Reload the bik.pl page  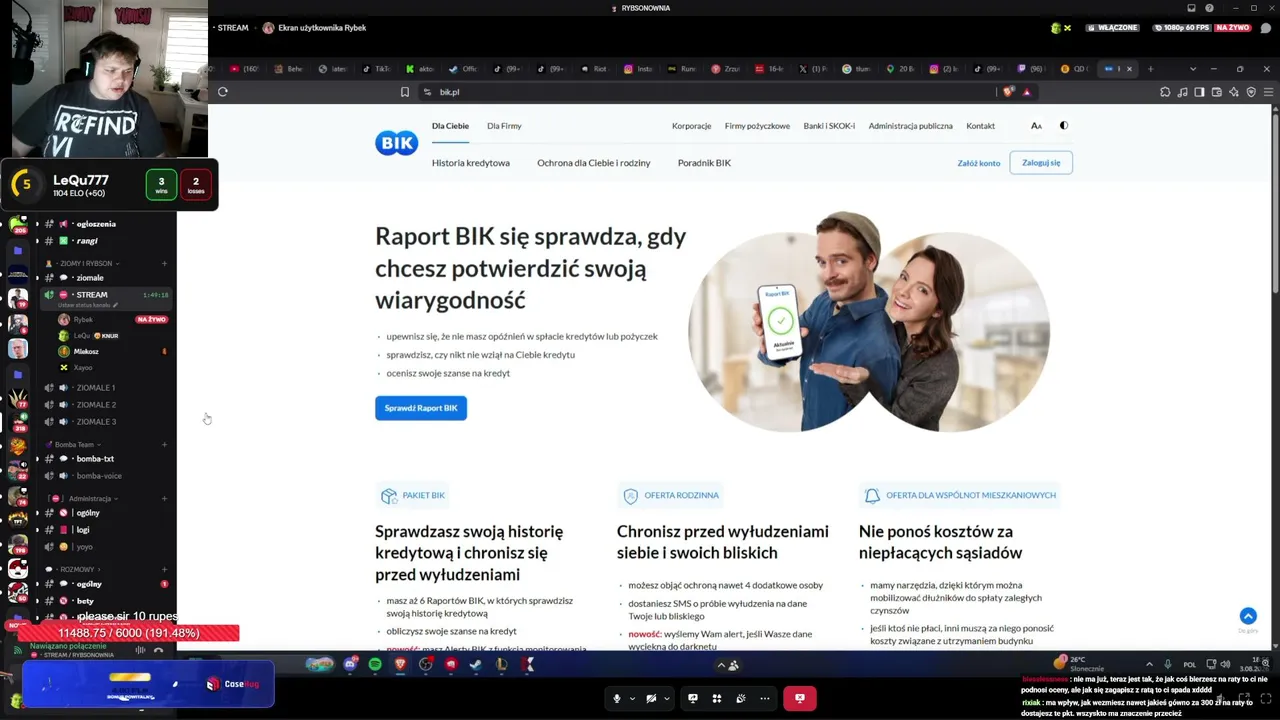coord(223,92)
